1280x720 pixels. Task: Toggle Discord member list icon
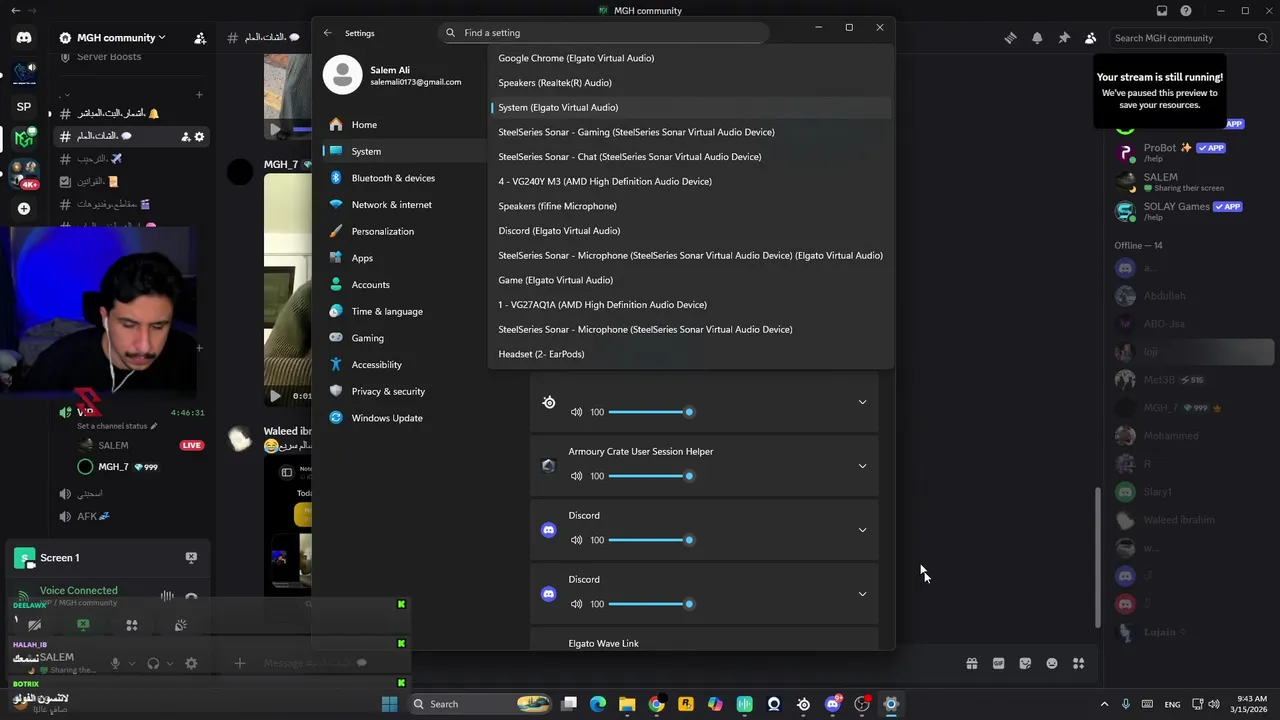(x=1091, y=38)
